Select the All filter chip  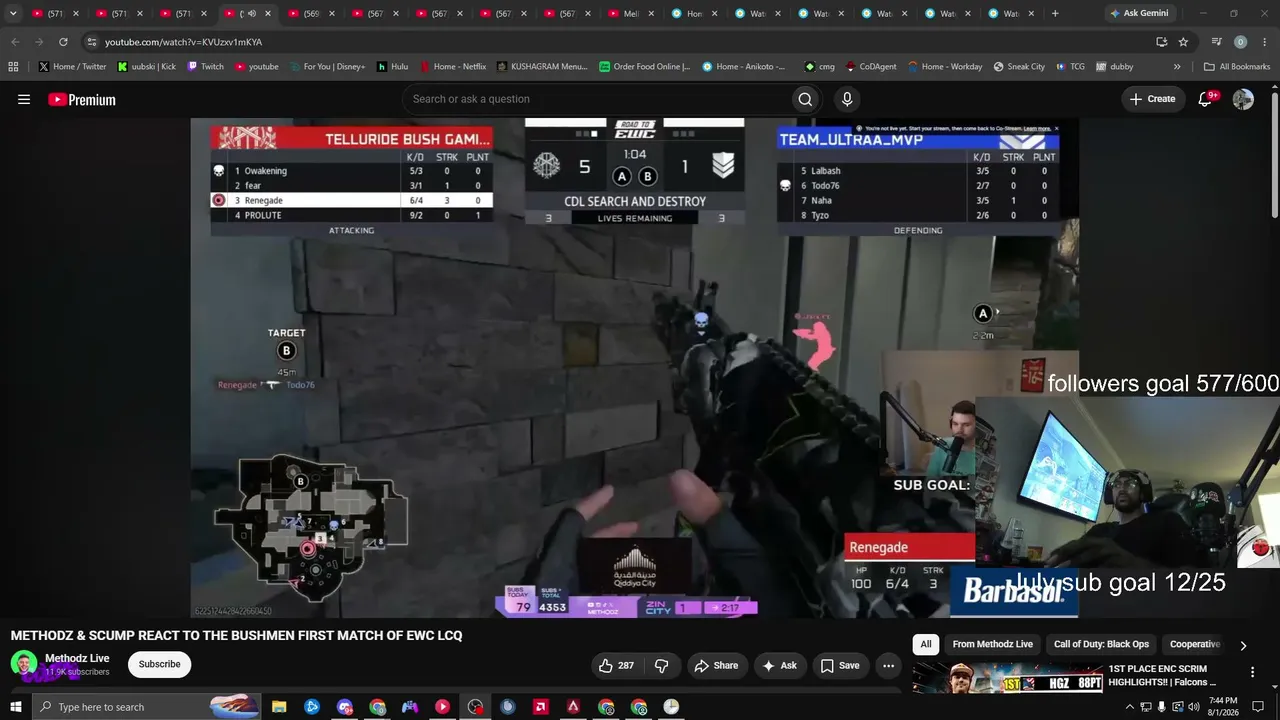click(x=926, y=645)
